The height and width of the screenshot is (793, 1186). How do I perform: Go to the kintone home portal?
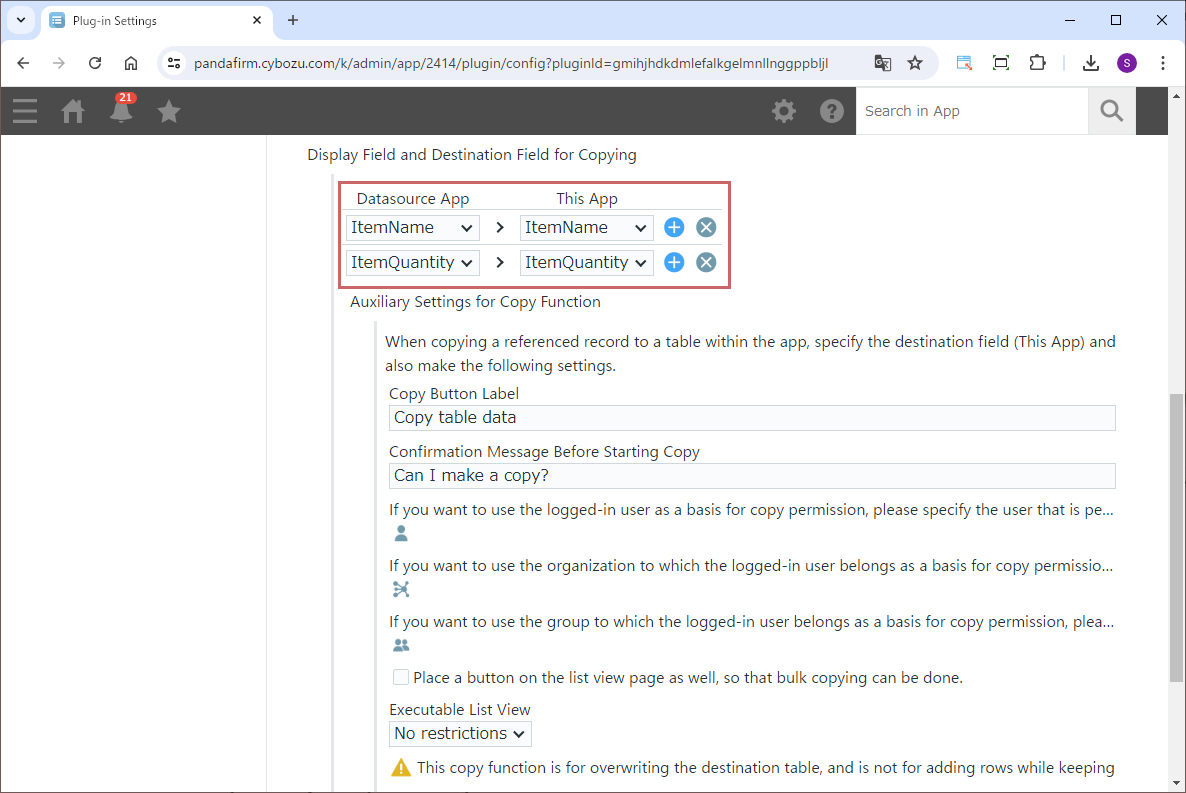pos(73,111)
